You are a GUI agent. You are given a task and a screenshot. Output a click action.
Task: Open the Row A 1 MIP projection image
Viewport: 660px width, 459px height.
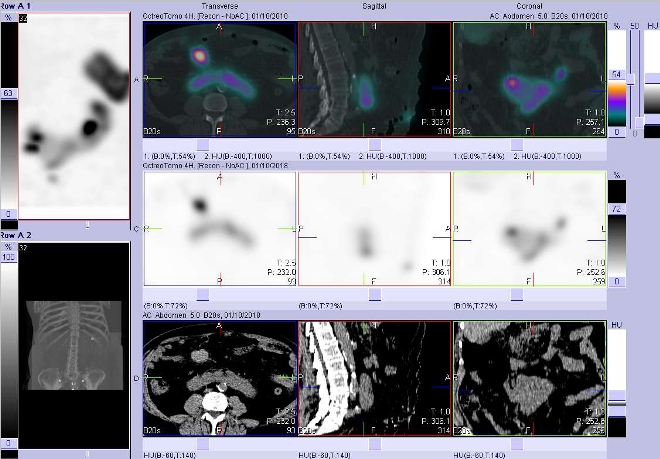pyautogui.click(x=74, y=118)
